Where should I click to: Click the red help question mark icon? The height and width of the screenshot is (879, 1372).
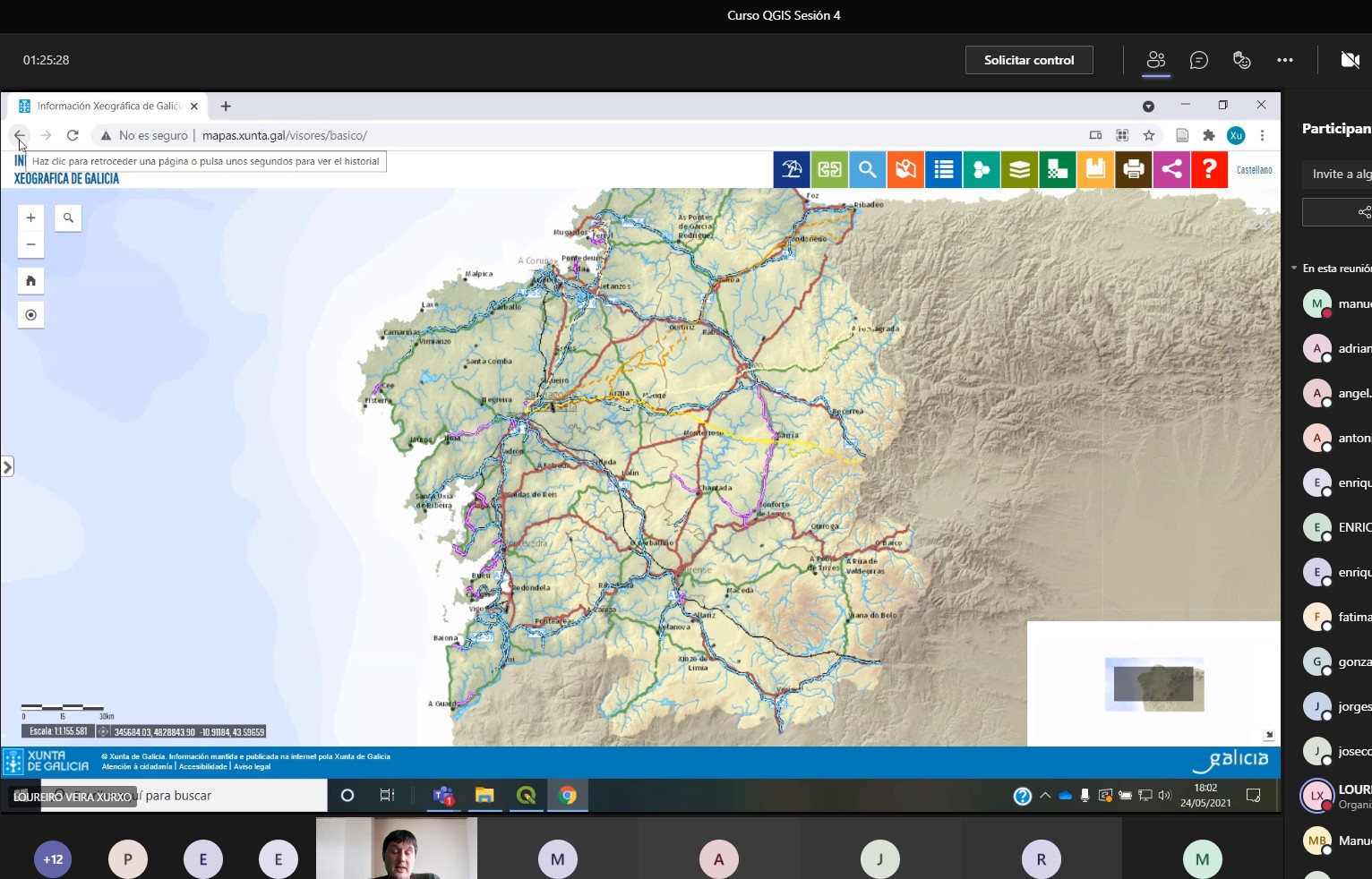[x=1209, y=169]
